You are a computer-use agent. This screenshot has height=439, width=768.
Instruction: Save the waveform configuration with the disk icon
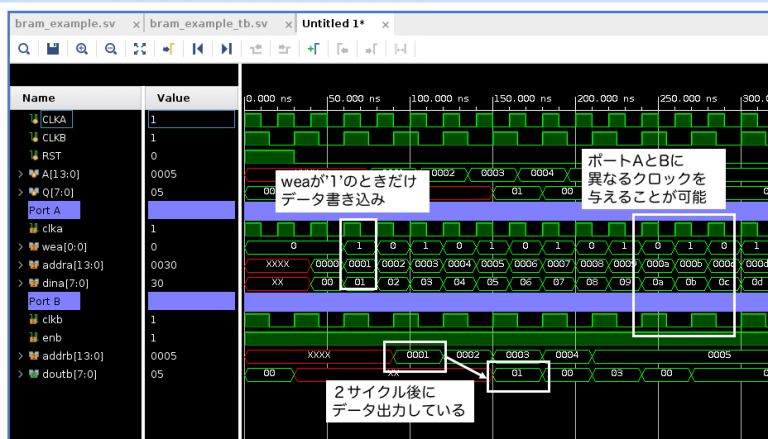(53, 48)
